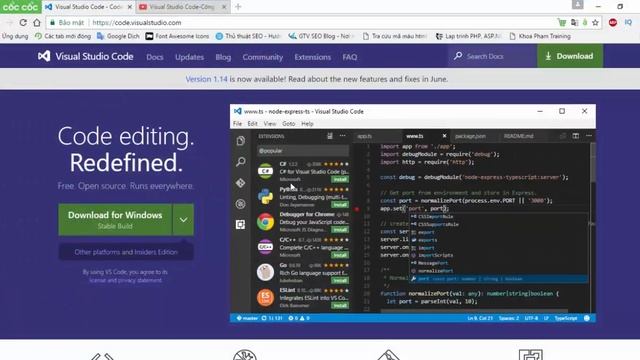Click the master branch in status bar
This screenshot has width=640, height=360.
pyautogui.click(x=247, y=318)
